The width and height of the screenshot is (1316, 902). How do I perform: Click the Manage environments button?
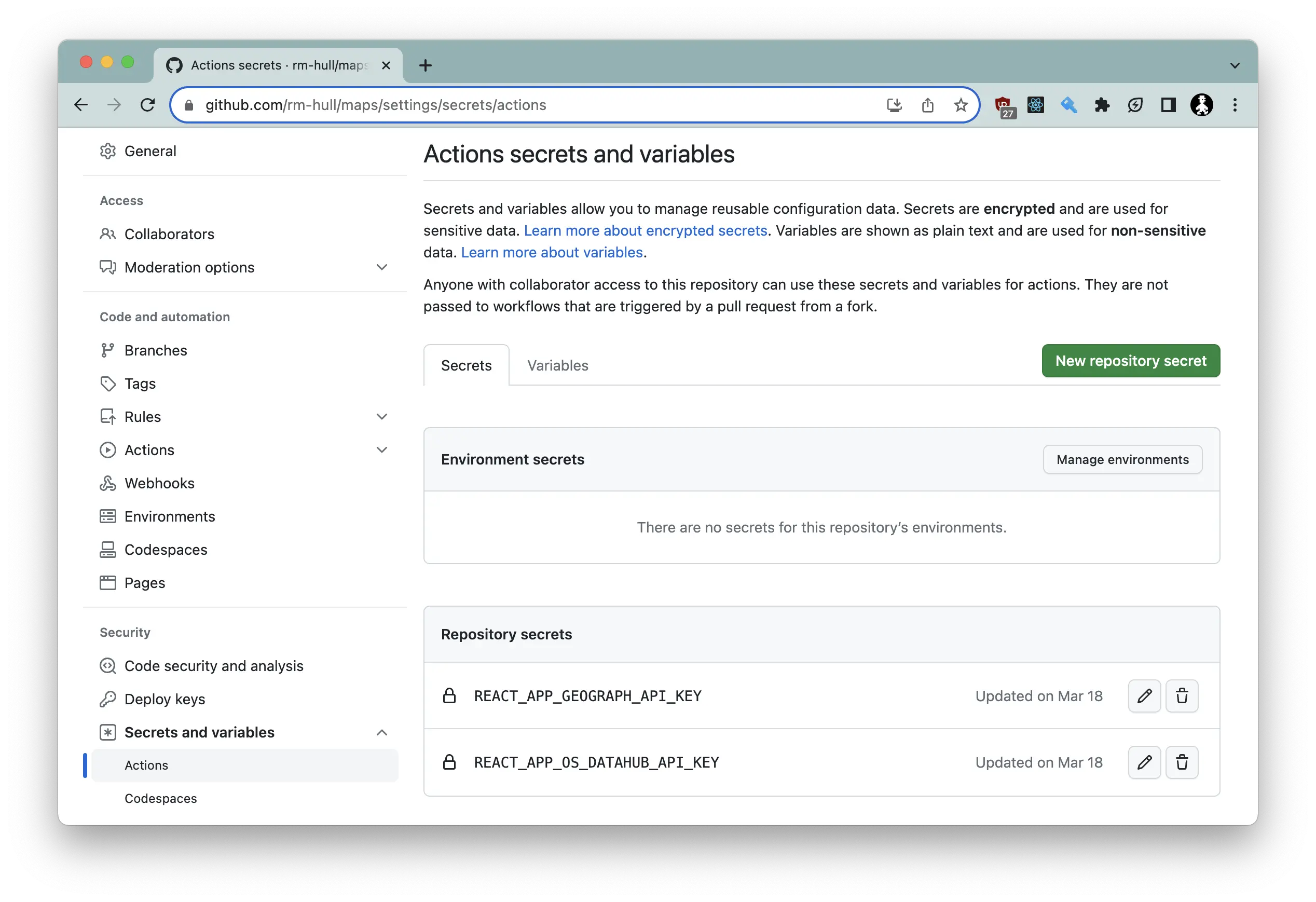pyautogui.click(x=1122, y=459)
